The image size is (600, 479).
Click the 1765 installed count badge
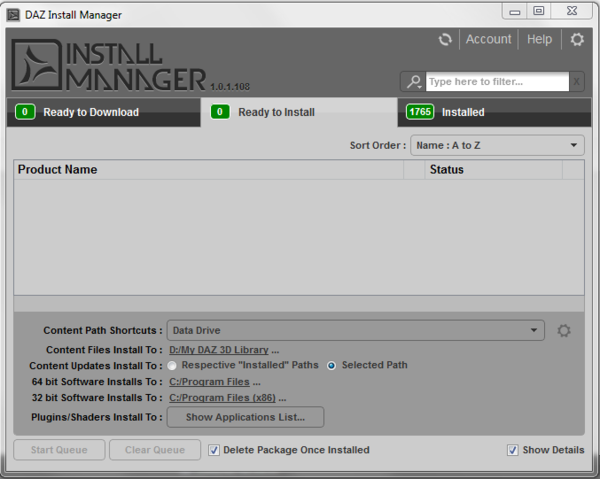420,112
